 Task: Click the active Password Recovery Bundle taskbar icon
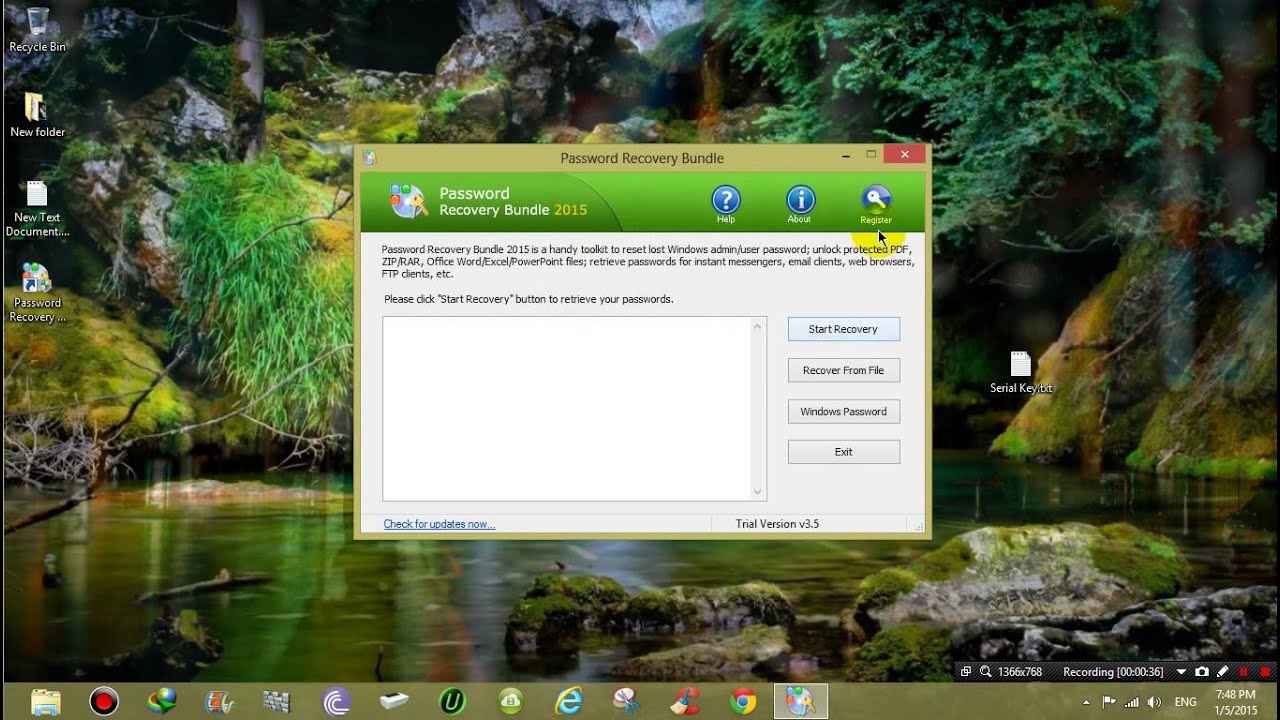(800, 702)
